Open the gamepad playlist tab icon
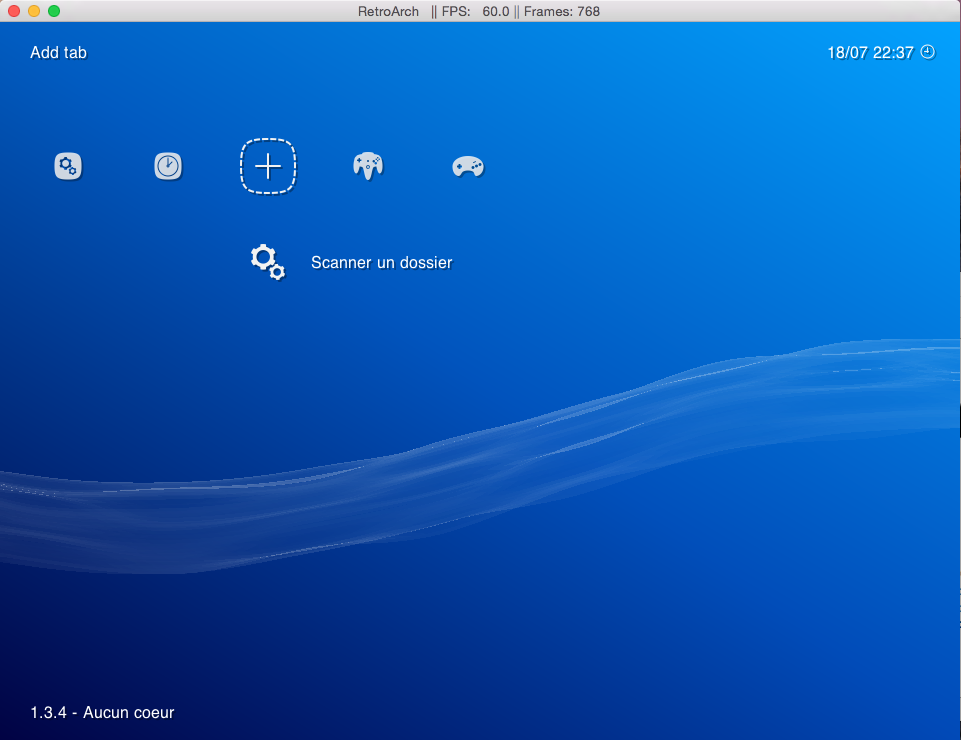 (x=468, y=166)
